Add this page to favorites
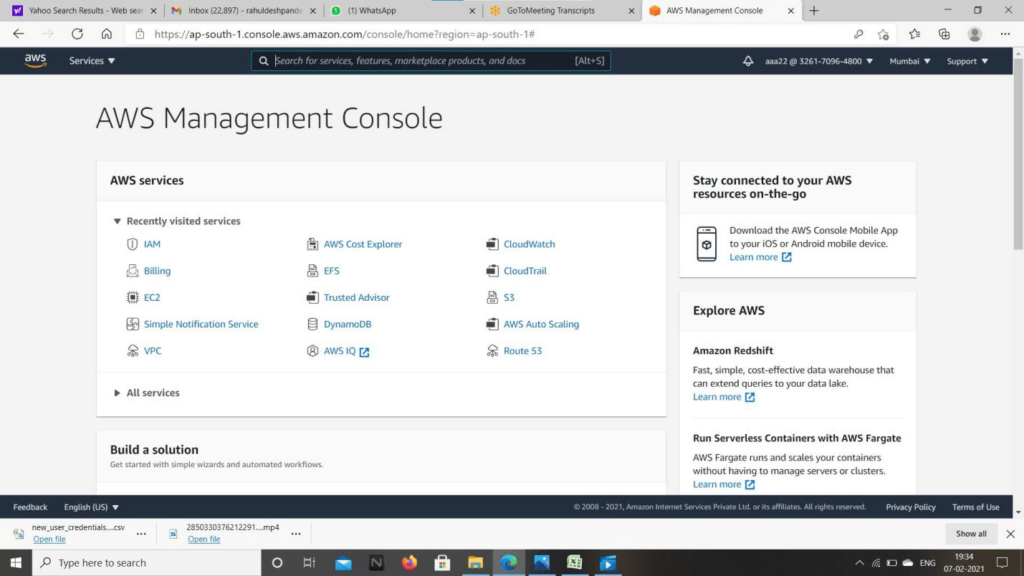 pos(883,34)
